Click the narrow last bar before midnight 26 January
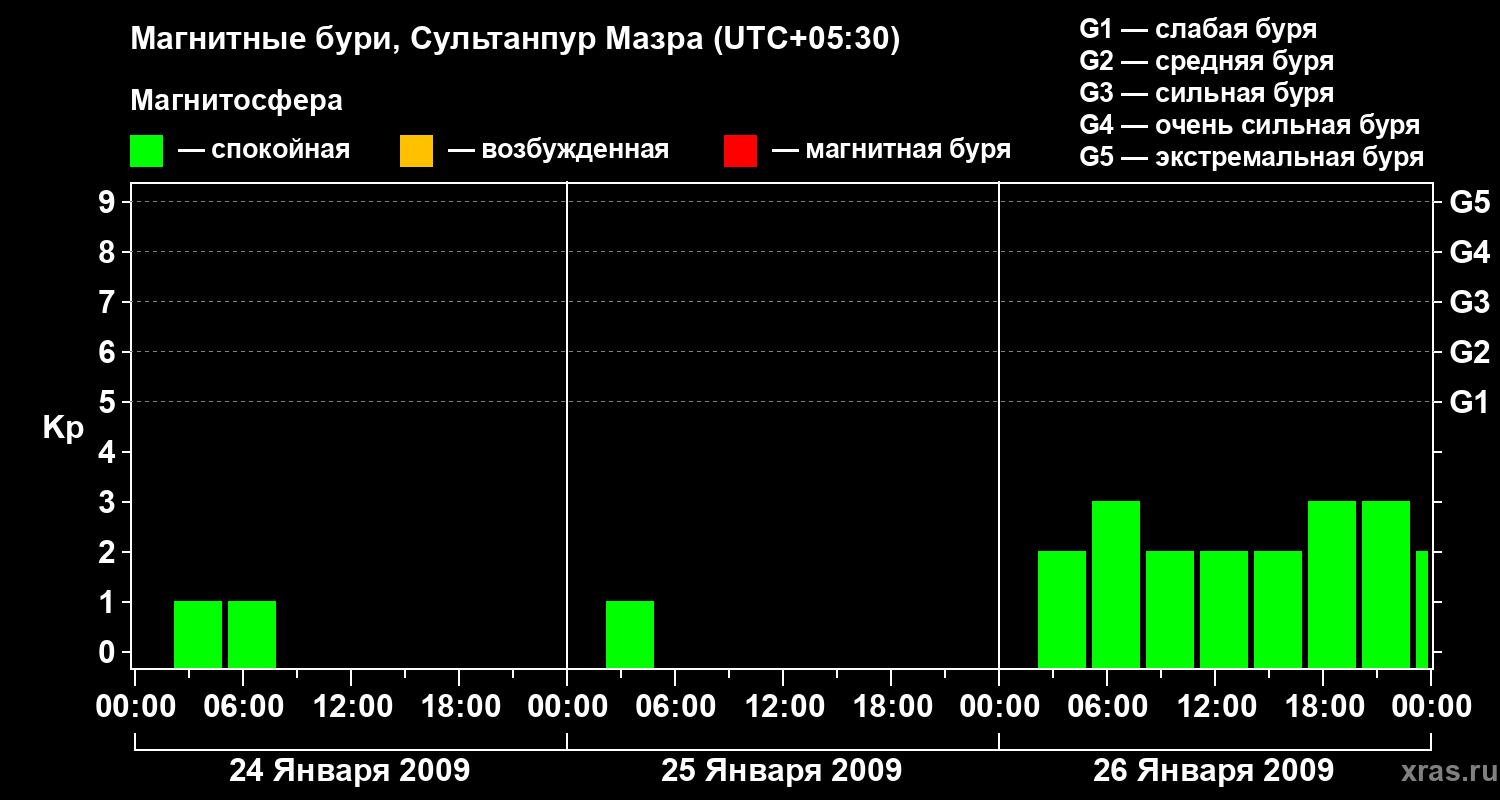Screen dimensions: 1500x800 [x=1422, y=609]
